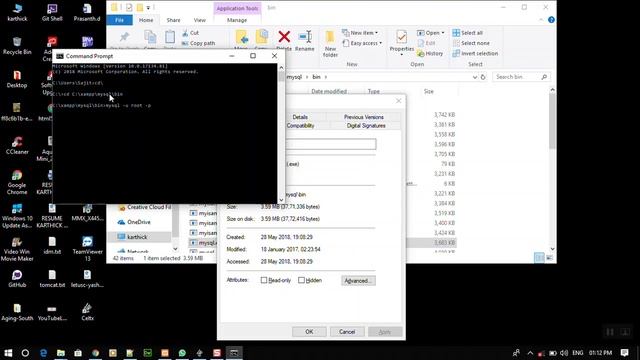Screen dimensions: 640x360
Task: Click the volume icon in system tray
Action: coord(564,353)
